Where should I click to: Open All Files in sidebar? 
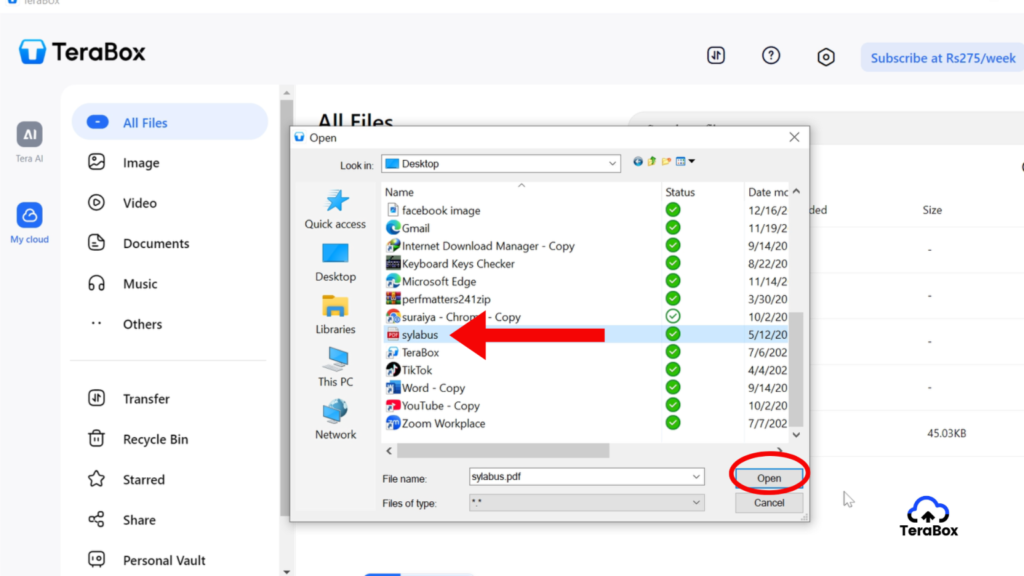pos(170,122)
